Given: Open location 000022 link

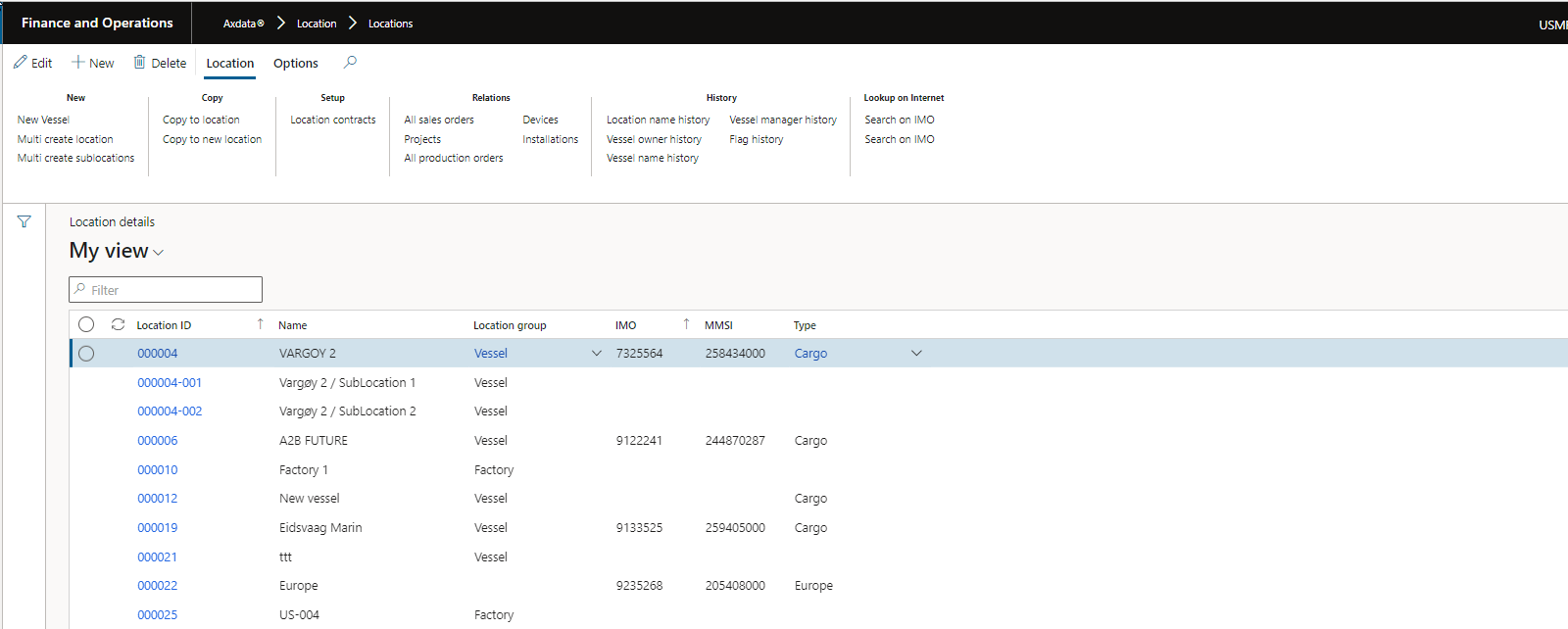Looking at the screenshot, I should (x=158, y=586).
